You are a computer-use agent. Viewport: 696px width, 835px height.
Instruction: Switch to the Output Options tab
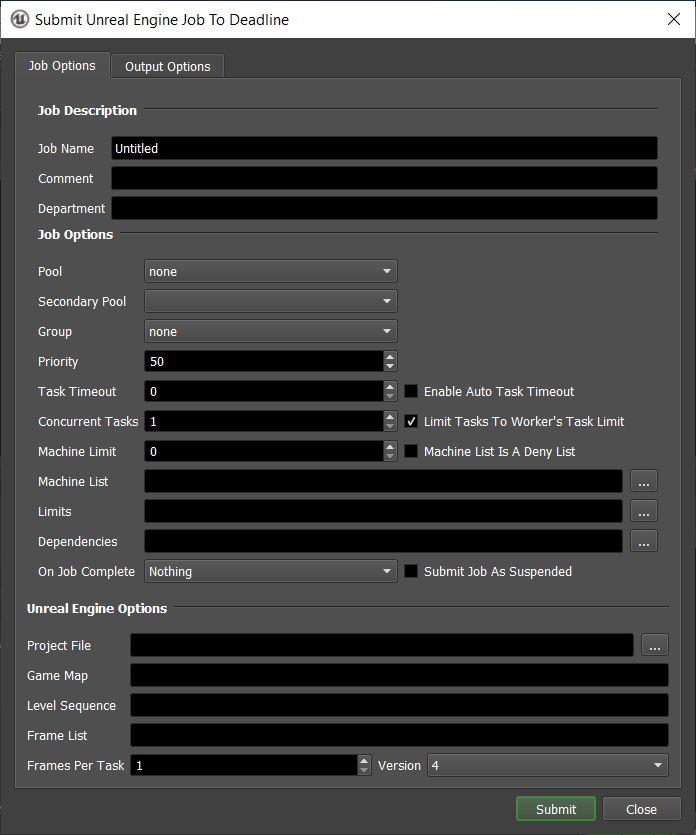pyautogui.click(x=167, y=67)
